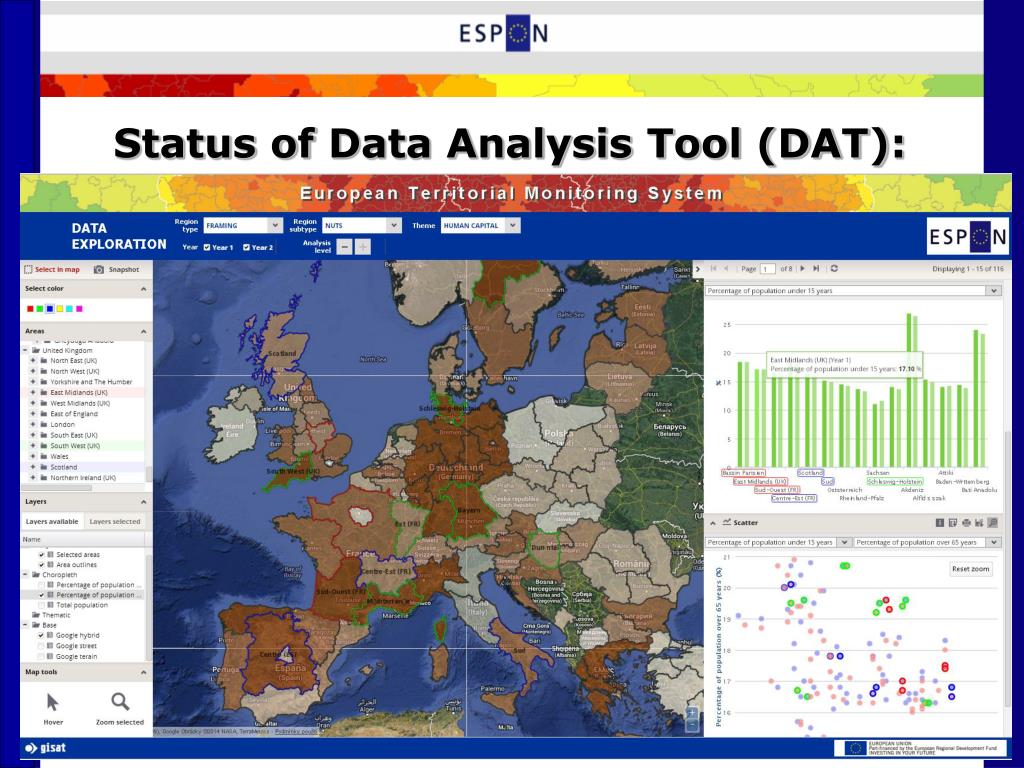Click the Scotland folder icon
Image resolution: width=1024 pixels, height=768 pixels.
click(44, 467)
